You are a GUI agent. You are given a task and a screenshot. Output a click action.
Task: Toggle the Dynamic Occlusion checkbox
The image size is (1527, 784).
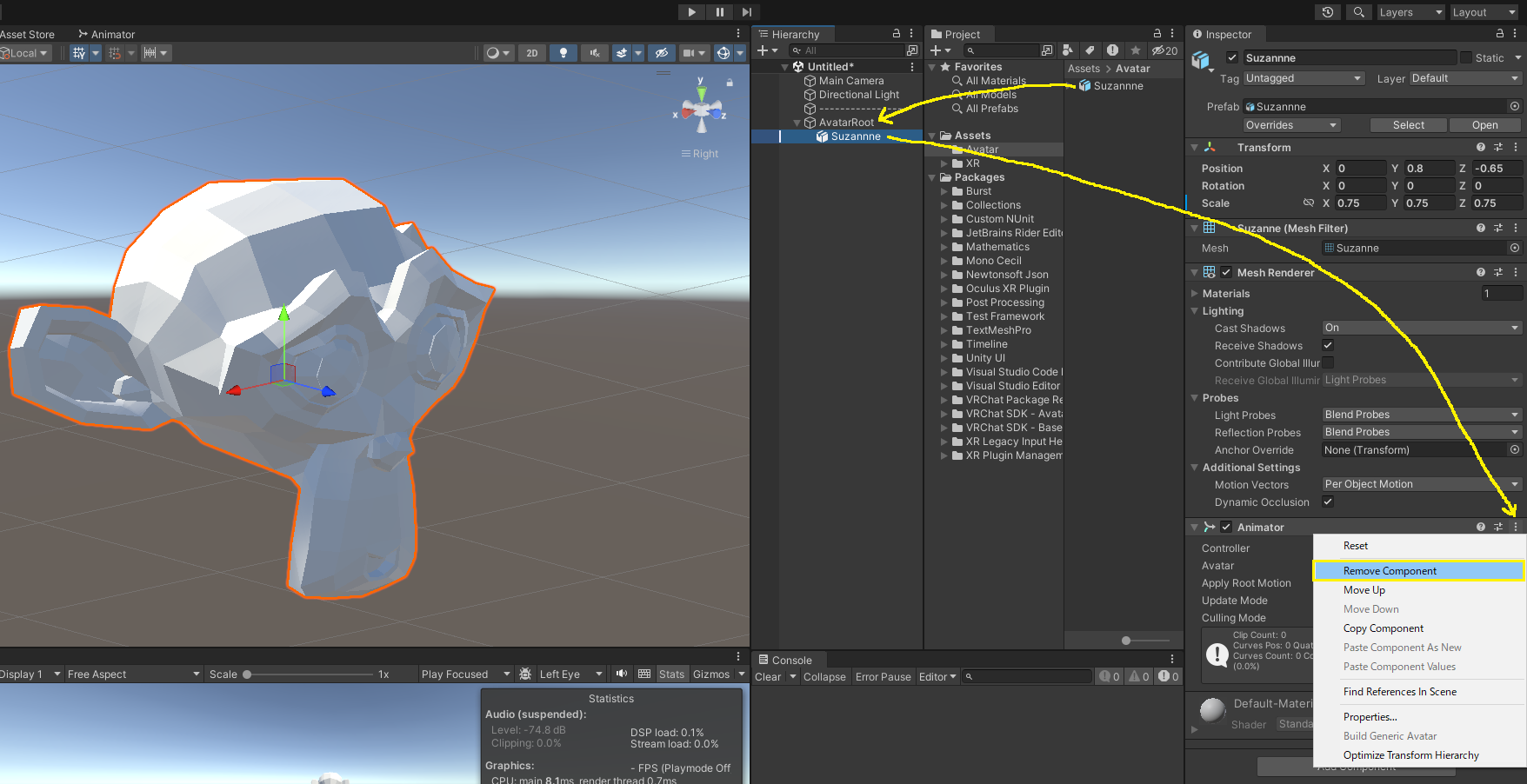point(1328,502)
